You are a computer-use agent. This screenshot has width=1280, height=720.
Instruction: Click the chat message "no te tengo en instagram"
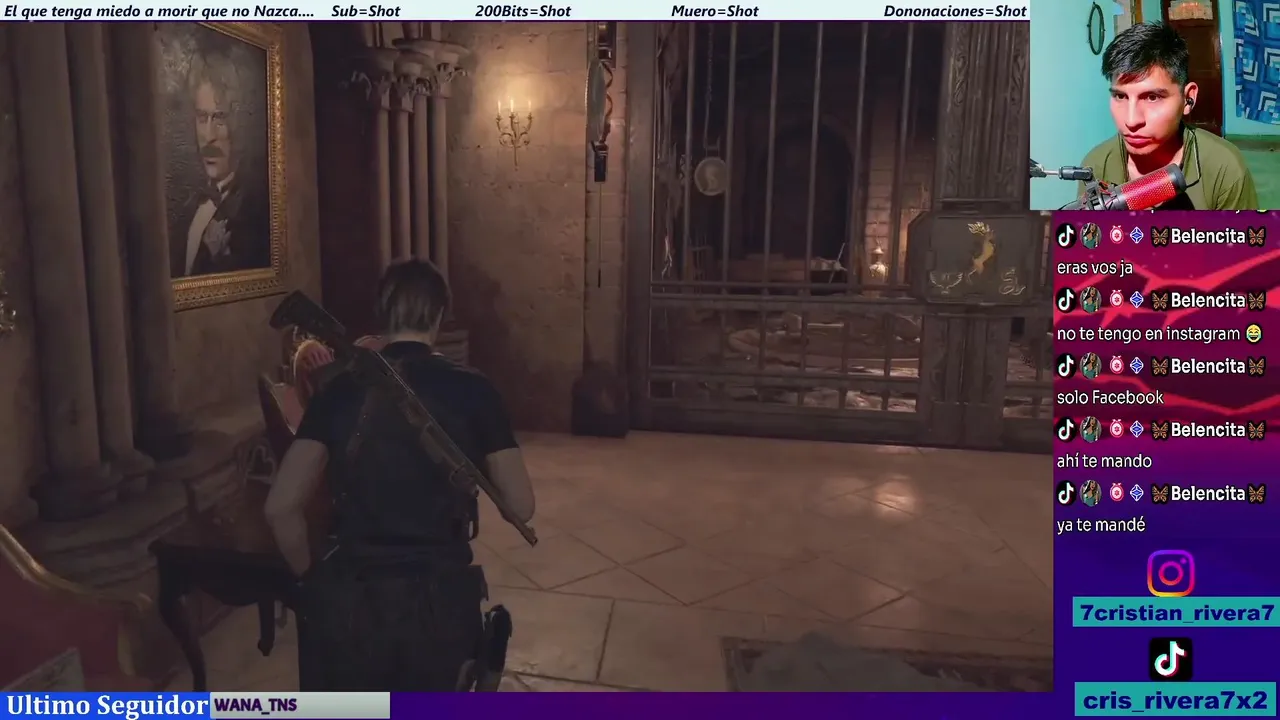tap(1149, 333)
